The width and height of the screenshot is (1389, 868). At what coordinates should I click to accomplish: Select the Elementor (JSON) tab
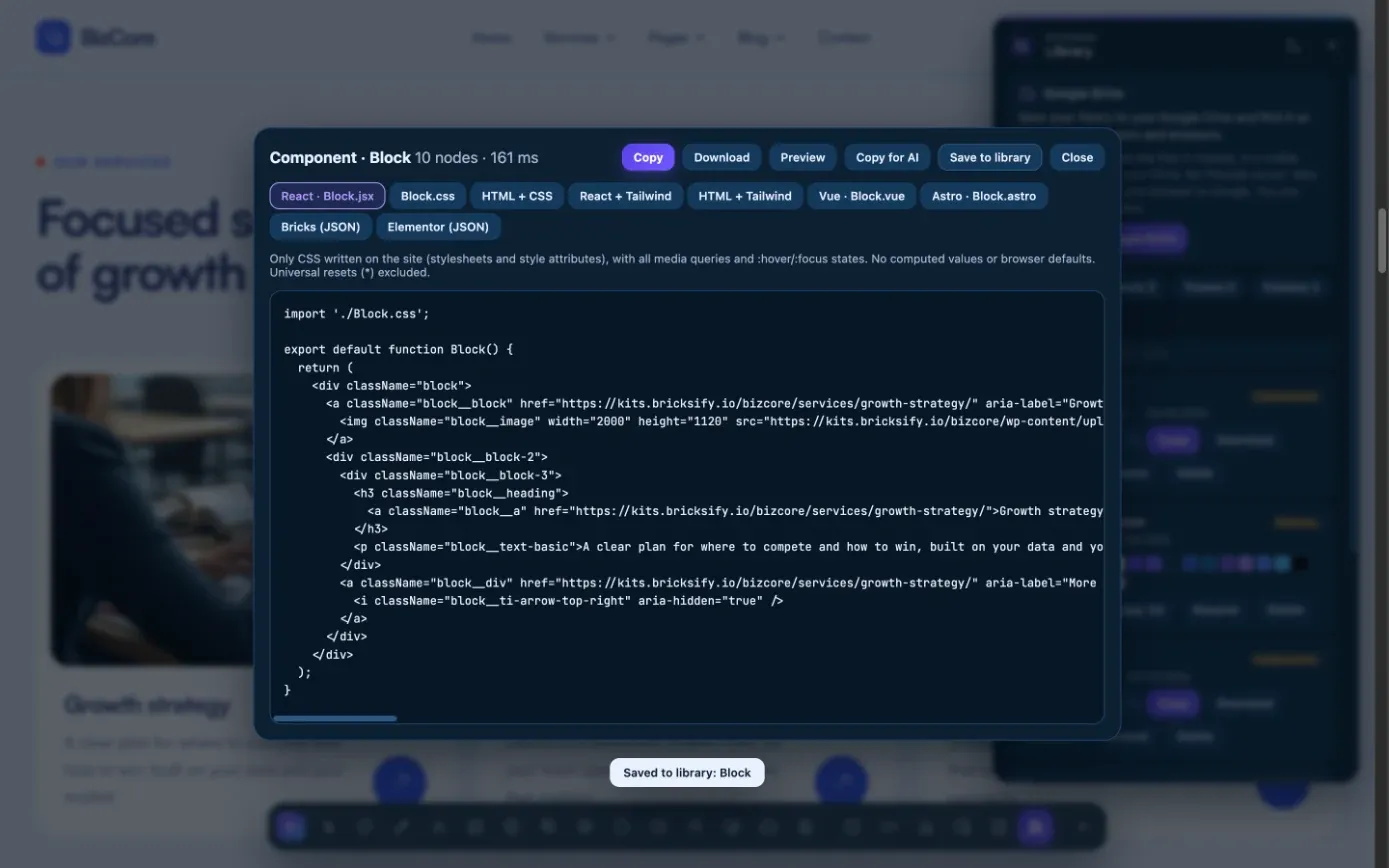click(x=438, y=227)
